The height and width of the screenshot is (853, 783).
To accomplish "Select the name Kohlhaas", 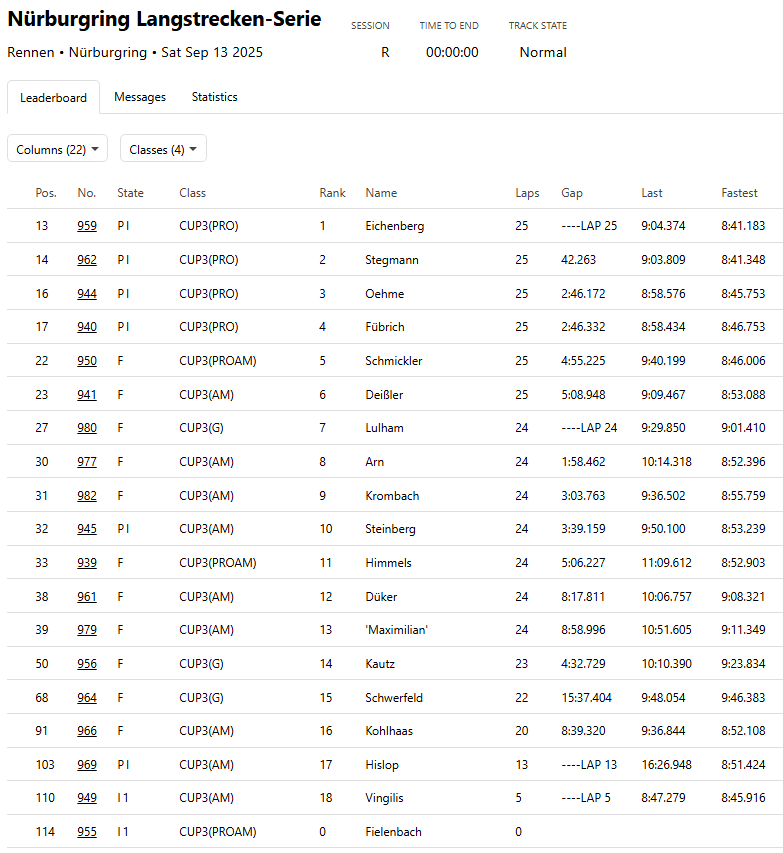I will coord(389,731).
